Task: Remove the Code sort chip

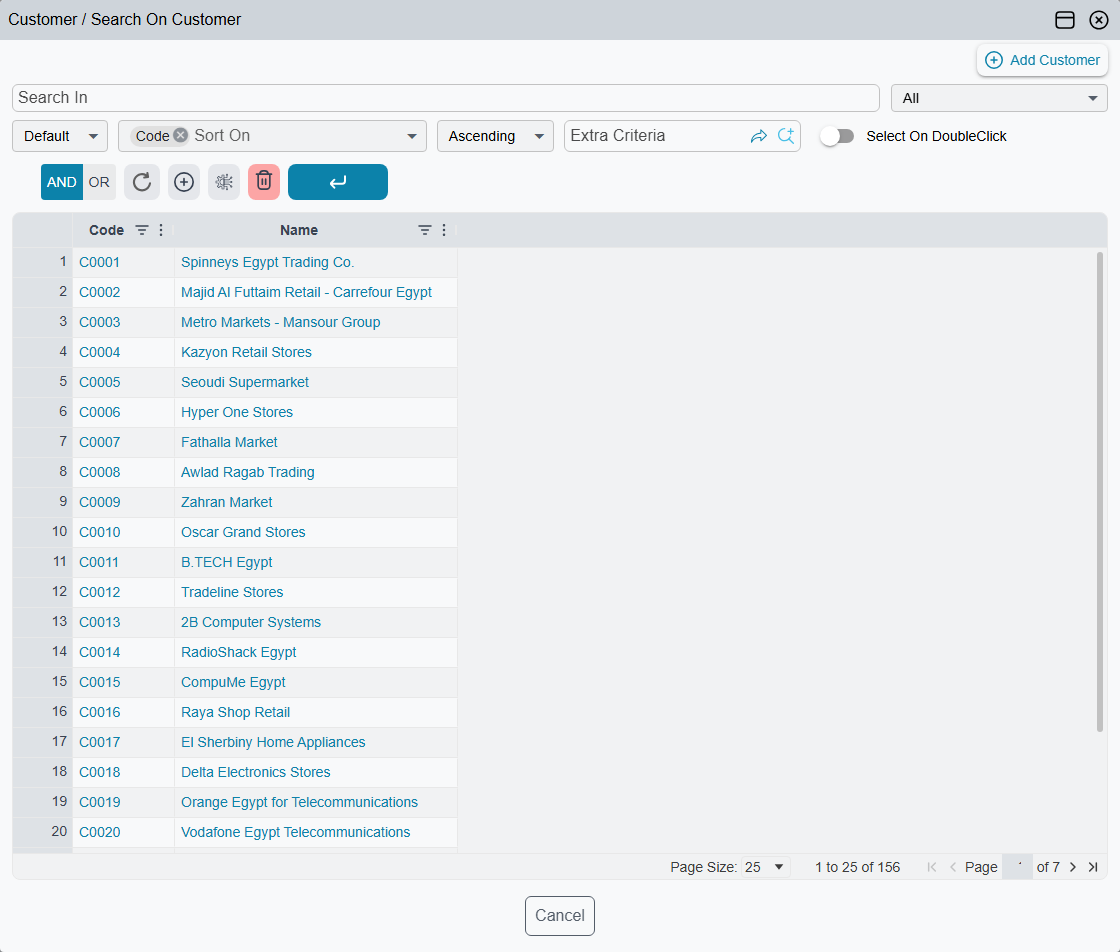Action: click(x=181, y=135)
